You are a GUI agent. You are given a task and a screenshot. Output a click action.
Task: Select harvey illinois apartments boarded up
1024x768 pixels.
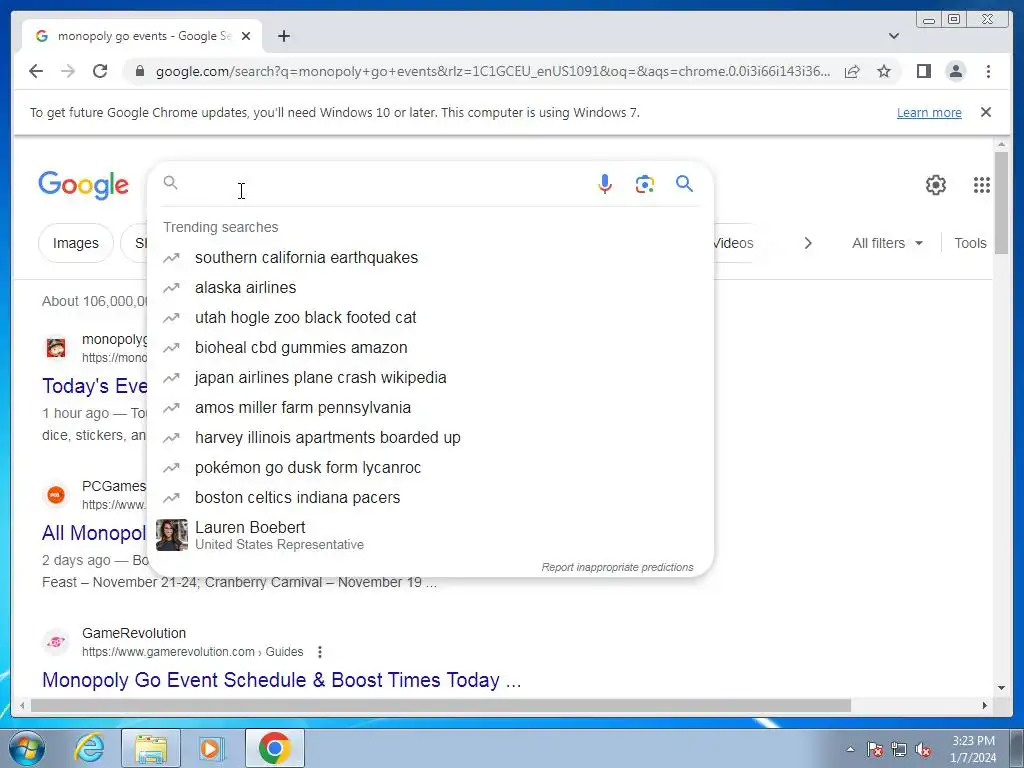430,438
